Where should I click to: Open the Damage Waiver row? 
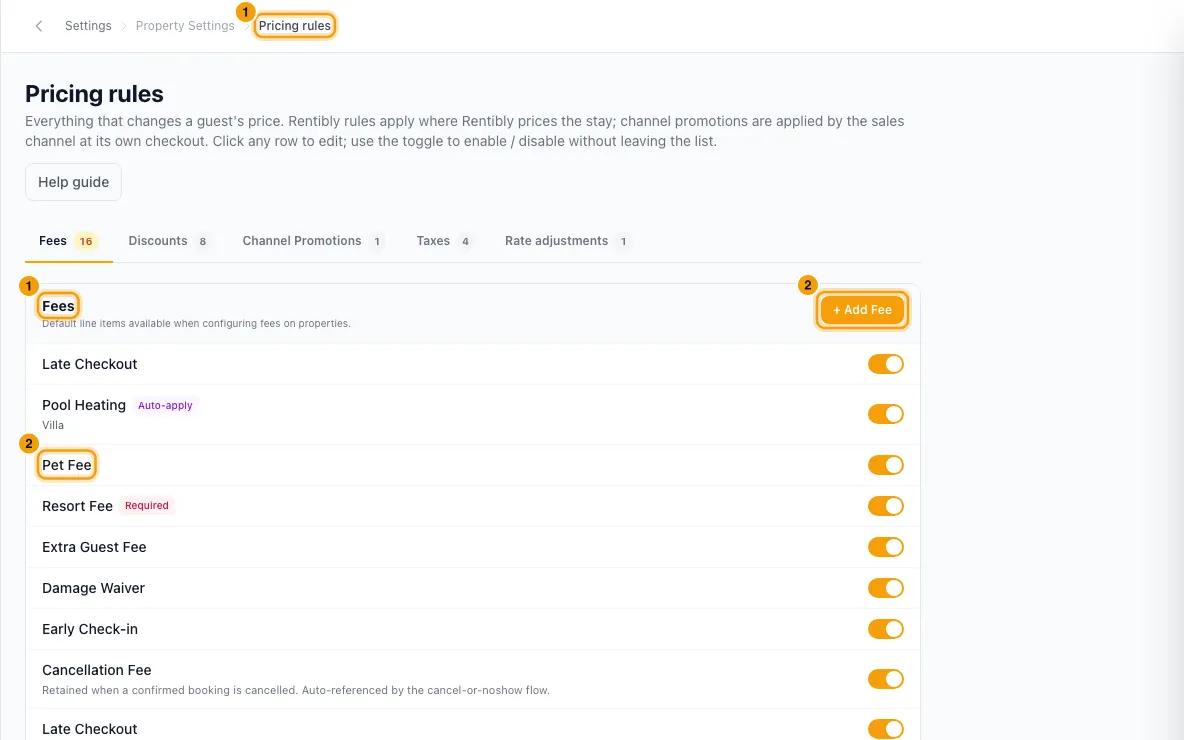point(473,587)
